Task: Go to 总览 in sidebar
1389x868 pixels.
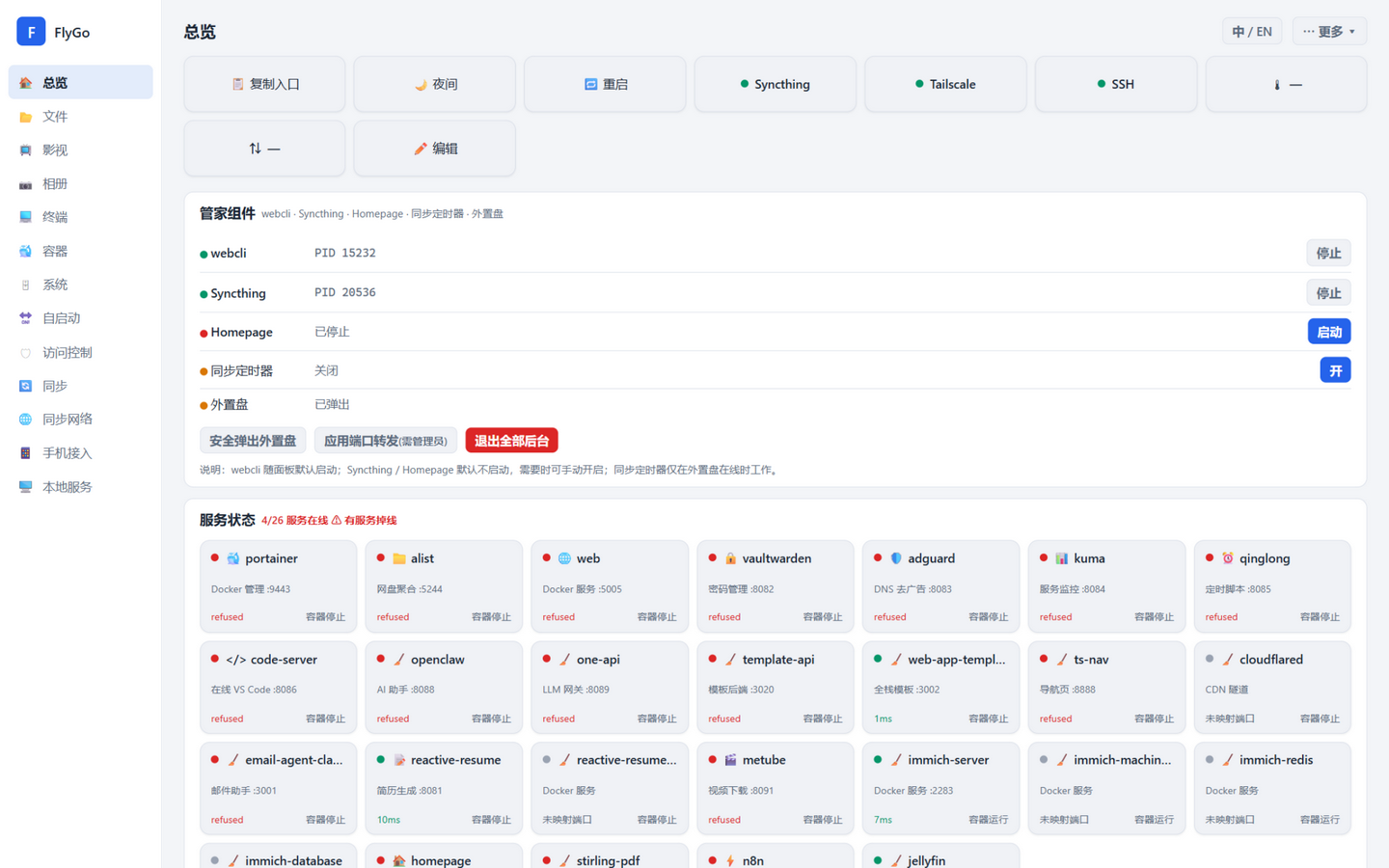Action: 81,83
